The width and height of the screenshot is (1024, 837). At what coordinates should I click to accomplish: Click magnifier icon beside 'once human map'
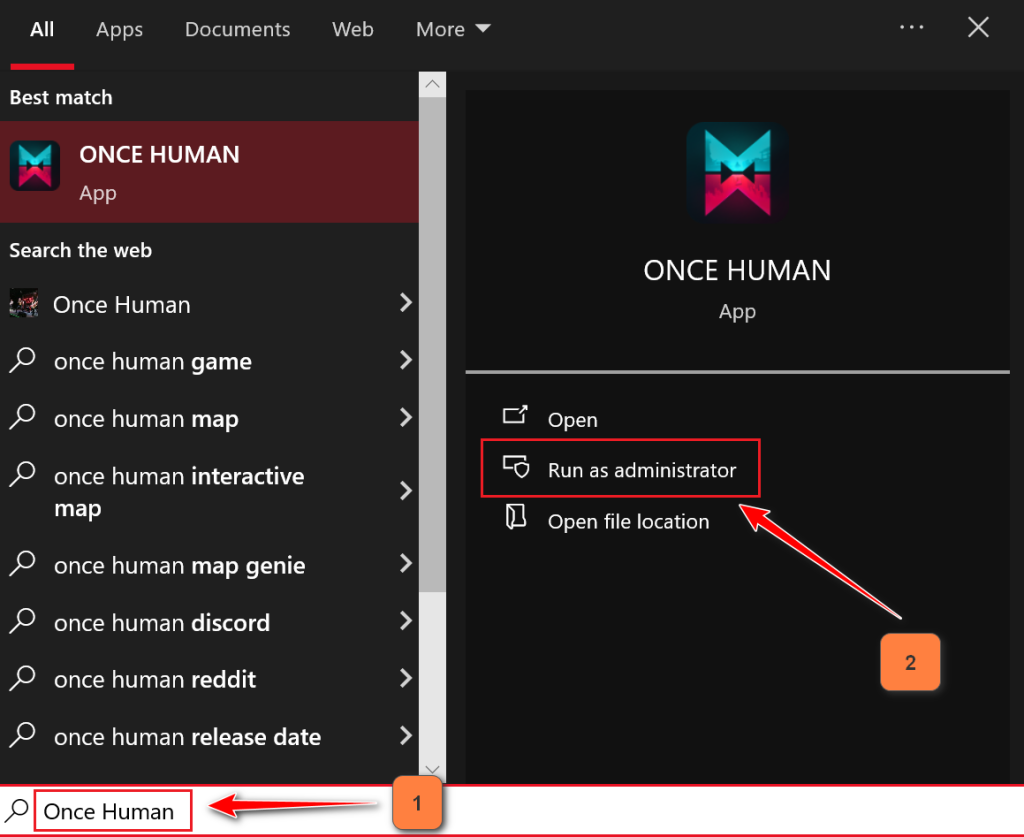23,417
